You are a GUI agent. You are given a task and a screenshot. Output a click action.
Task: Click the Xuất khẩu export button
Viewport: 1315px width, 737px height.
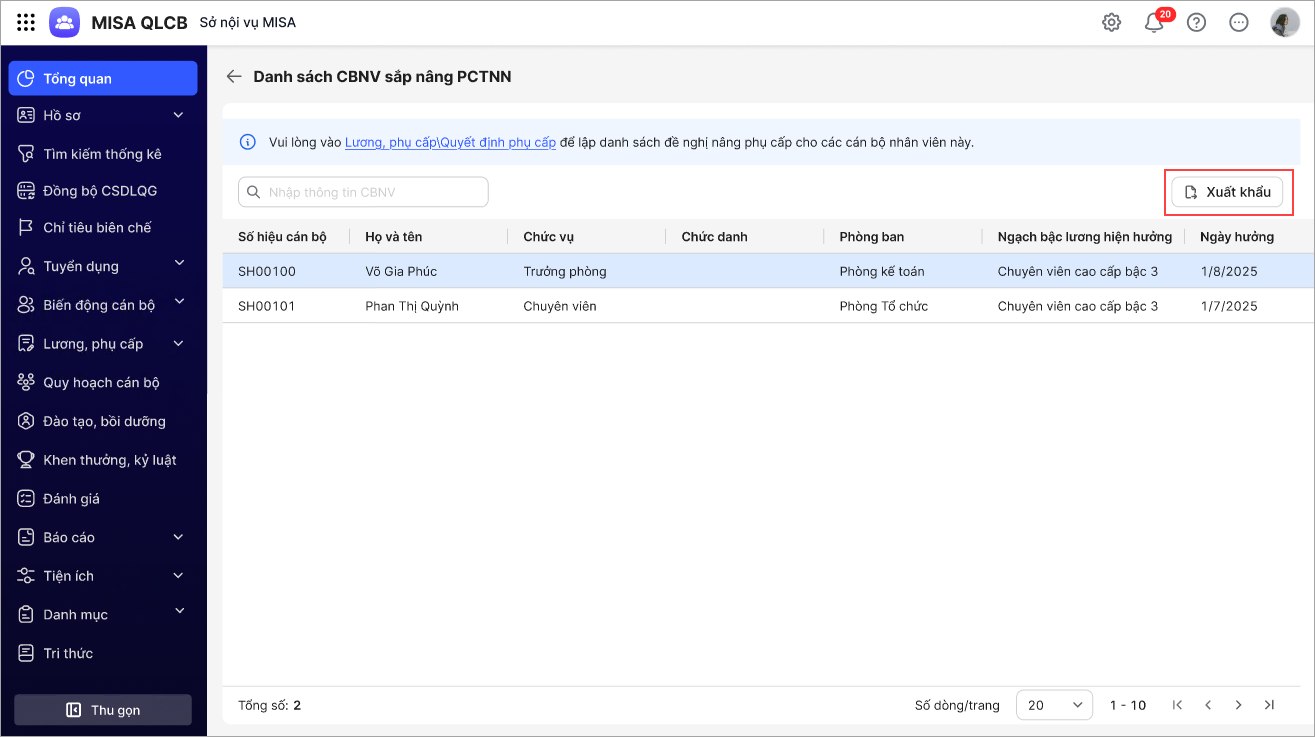(1228, 192)
